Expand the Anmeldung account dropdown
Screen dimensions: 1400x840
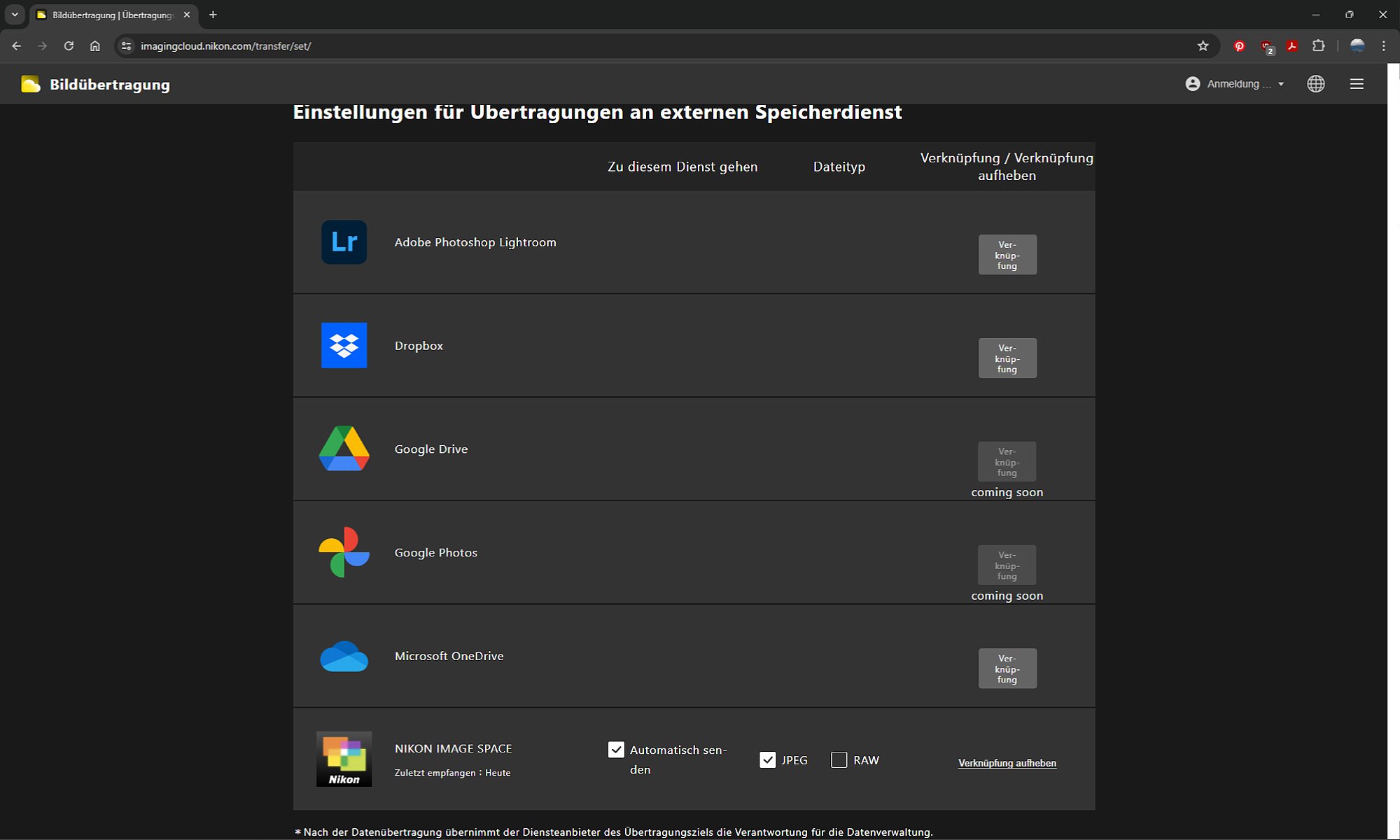(1235, 84)
